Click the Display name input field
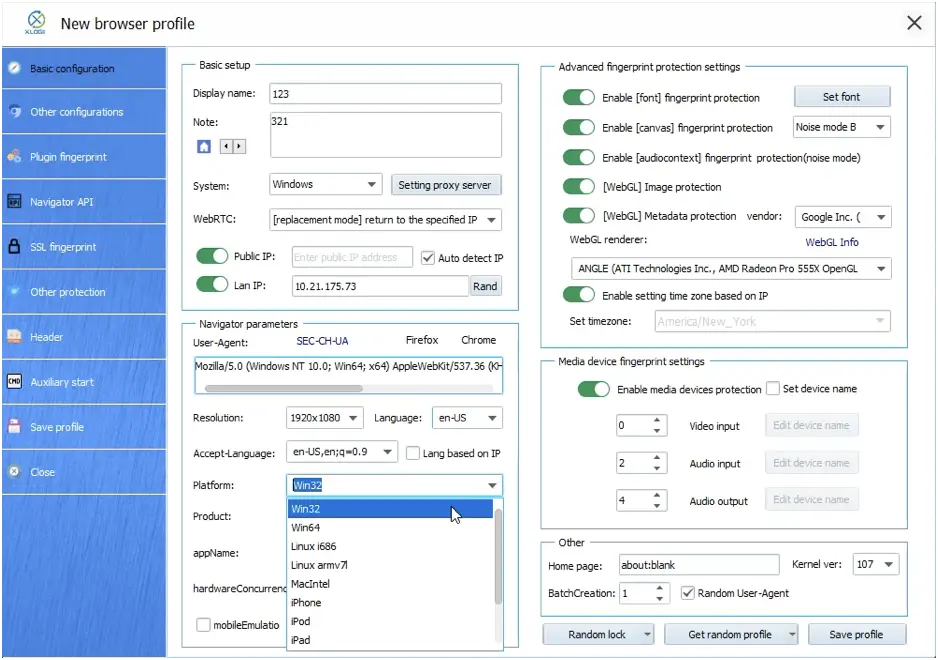The height and width of the screenshot is (660, 938). tap(385, 94)
